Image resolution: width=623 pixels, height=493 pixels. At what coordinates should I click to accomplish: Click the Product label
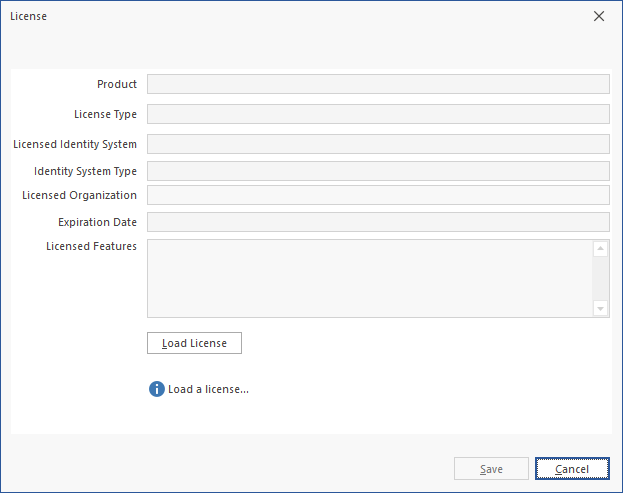tap(117, 84)
